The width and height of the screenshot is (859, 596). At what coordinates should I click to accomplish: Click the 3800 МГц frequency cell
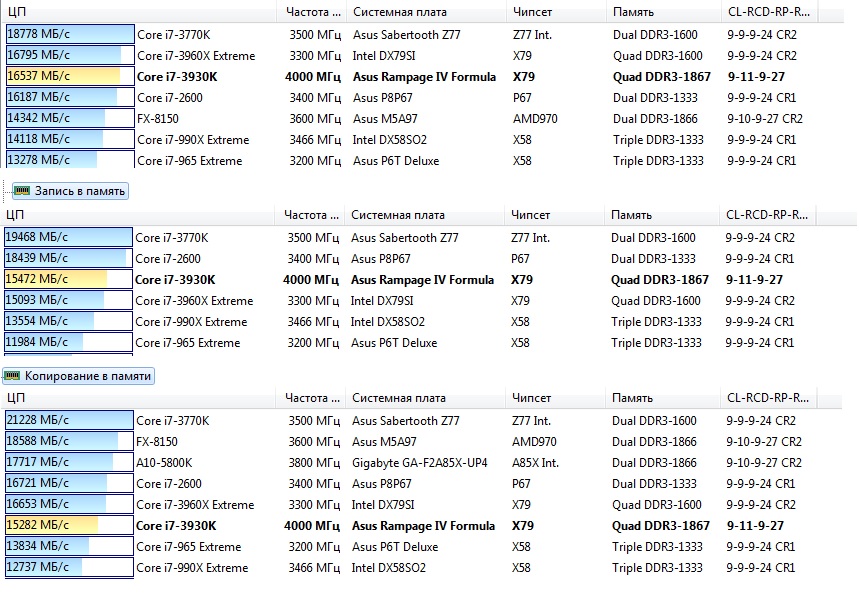point(314,463)
